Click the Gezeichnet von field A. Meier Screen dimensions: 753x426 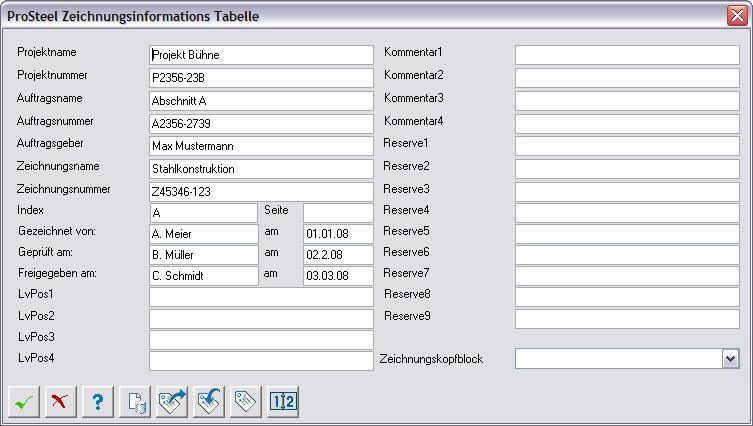click(x=204, y=234)
